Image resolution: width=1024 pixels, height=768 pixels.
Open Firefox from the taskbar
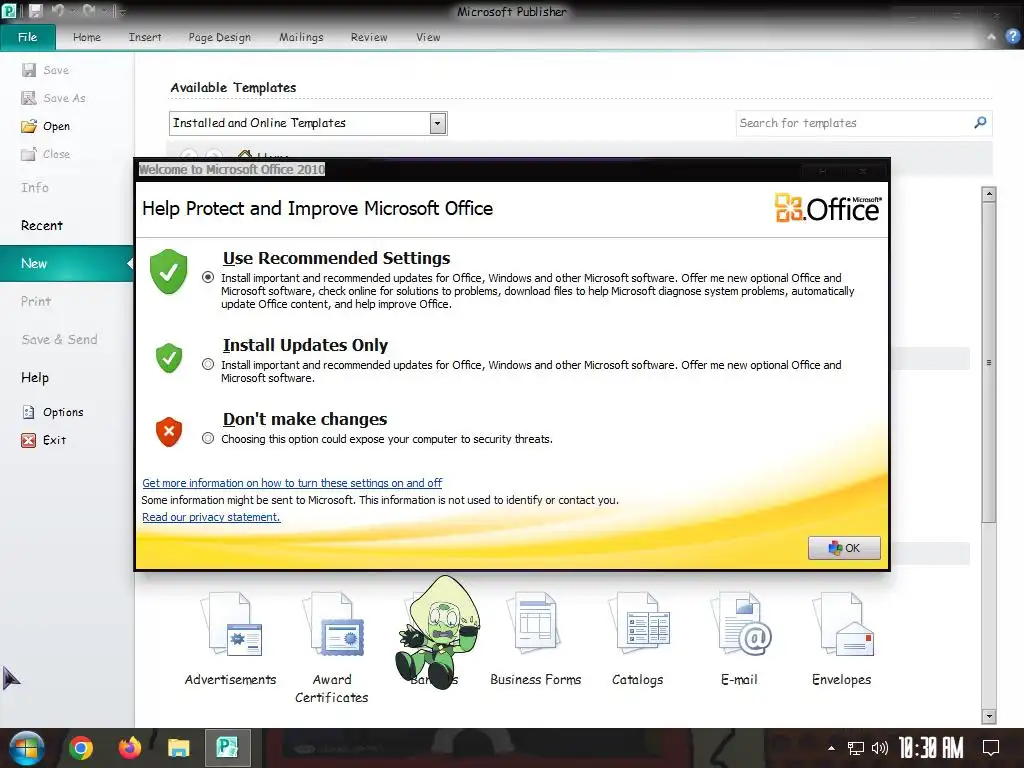pyautogui.click(x=129, y=748)
